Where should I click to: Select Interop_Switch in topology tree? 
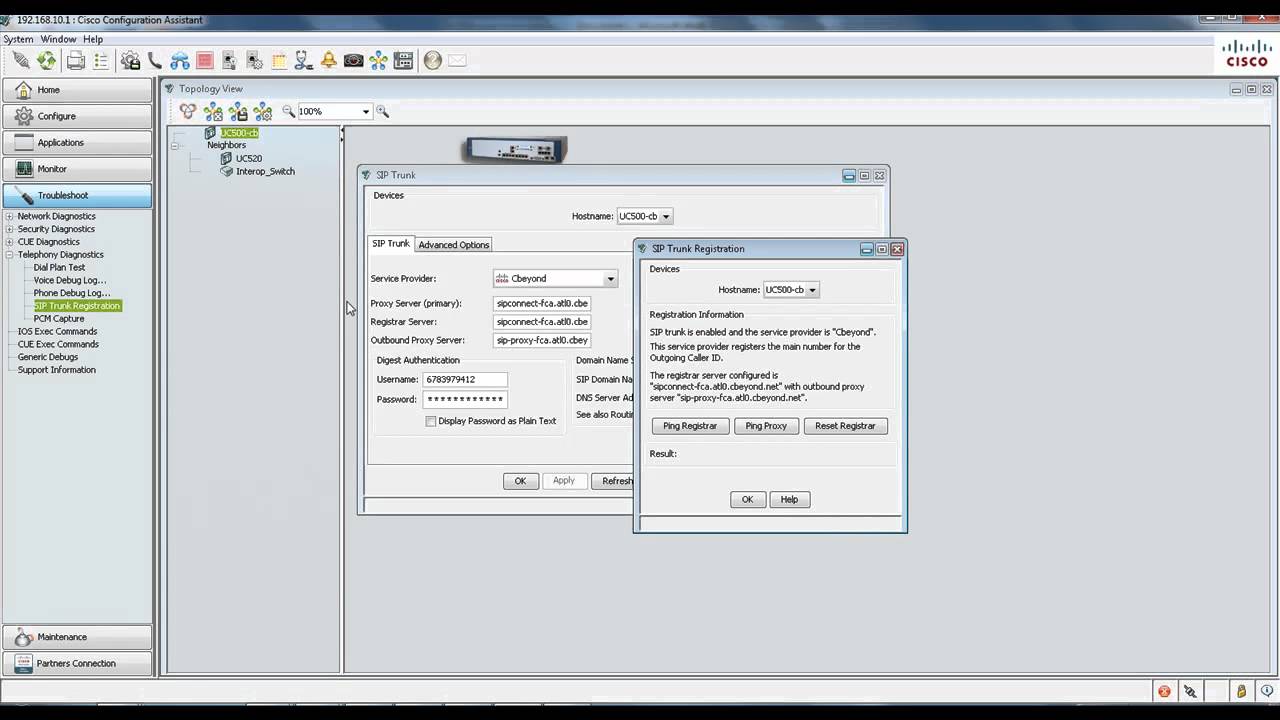point(265,171)
